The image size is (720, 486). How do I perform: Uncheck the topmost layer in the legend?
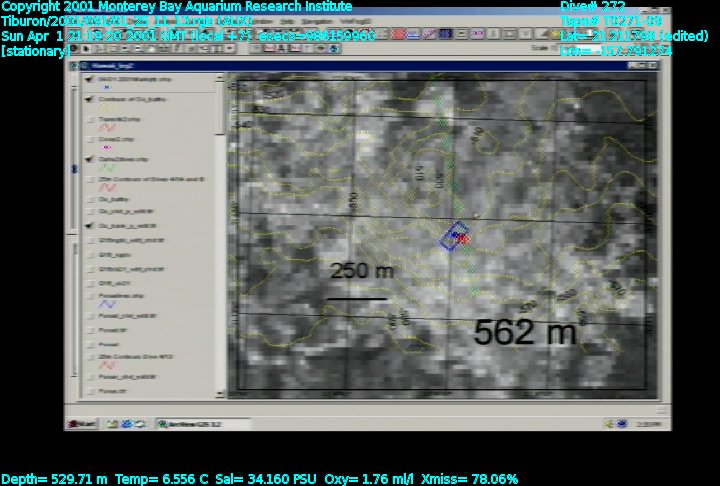tap(91, 78)
